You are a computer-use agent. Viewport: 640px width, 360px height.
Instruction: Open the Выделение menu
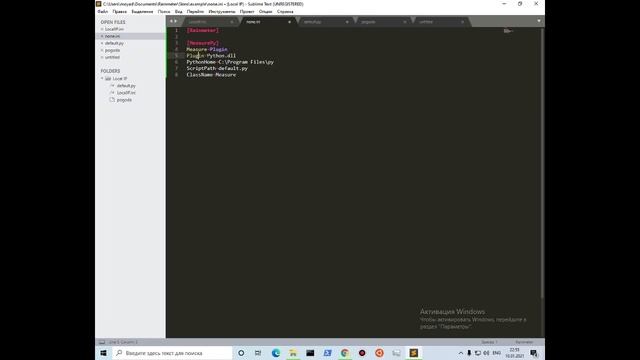142,11
